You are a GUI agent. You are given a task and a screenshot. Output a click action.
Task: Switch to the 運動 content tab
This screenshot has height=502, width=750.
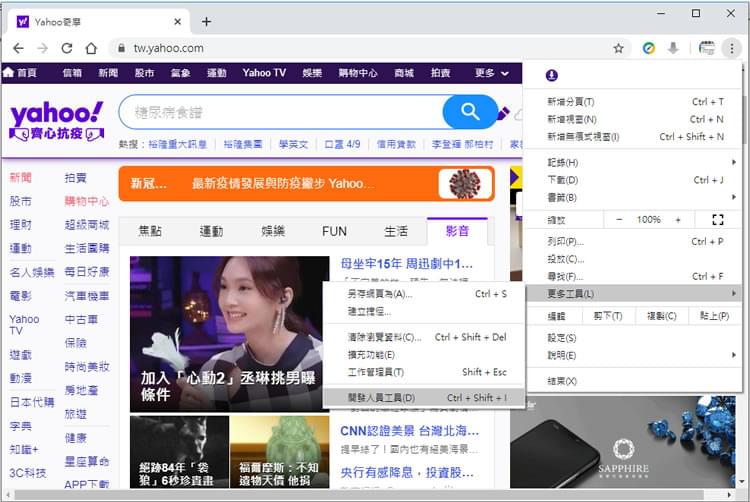[211, 231]
